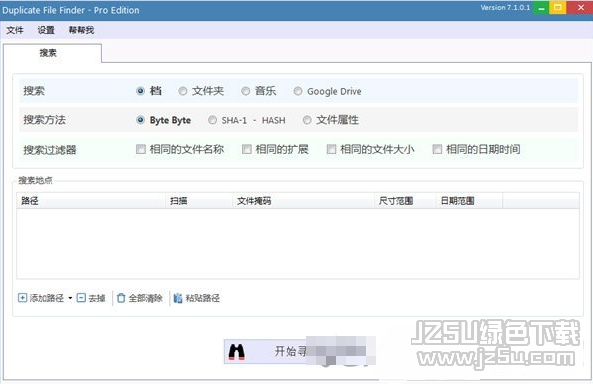593x384 pixels.
Task: Click the 尺寸范围 column header
Action: click(x=405, y=201)
